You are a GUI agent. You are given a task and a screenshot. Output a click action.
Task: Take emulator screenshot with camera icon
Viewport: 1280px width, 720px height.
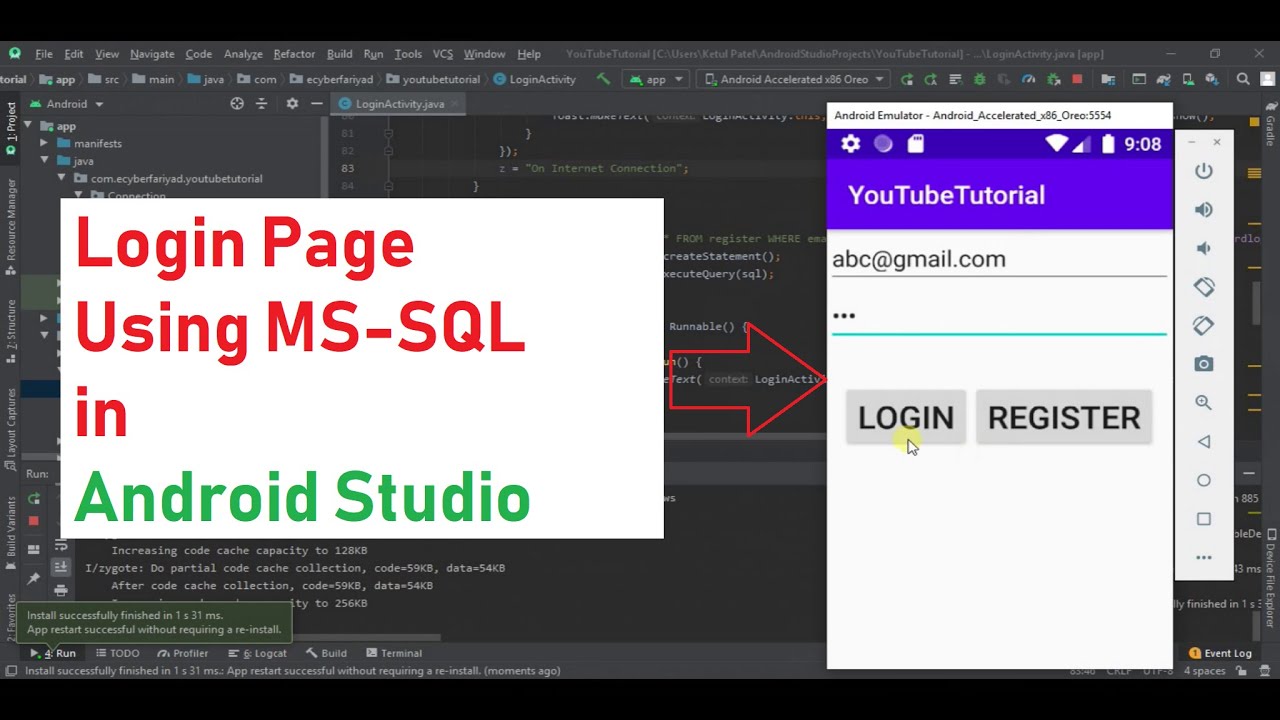click(1204, 364)
